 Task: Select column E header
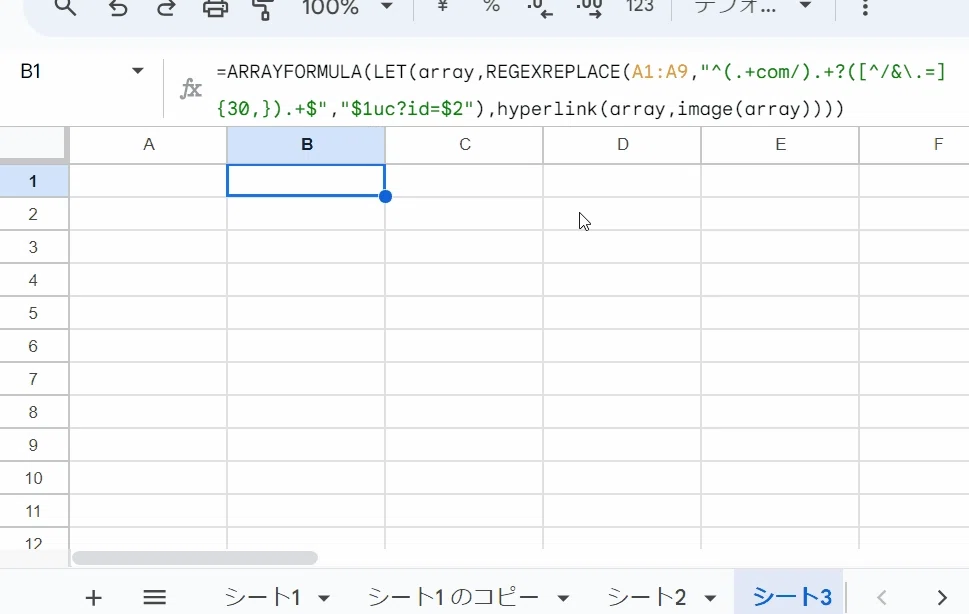click(781, 145)
